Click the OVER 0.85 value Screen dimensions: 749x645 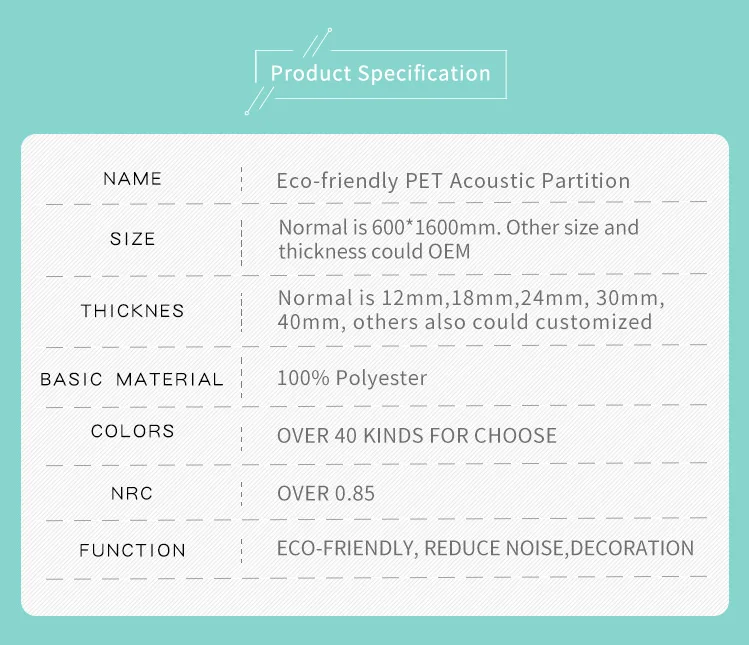pyautogui.click(x=326, y=494)
